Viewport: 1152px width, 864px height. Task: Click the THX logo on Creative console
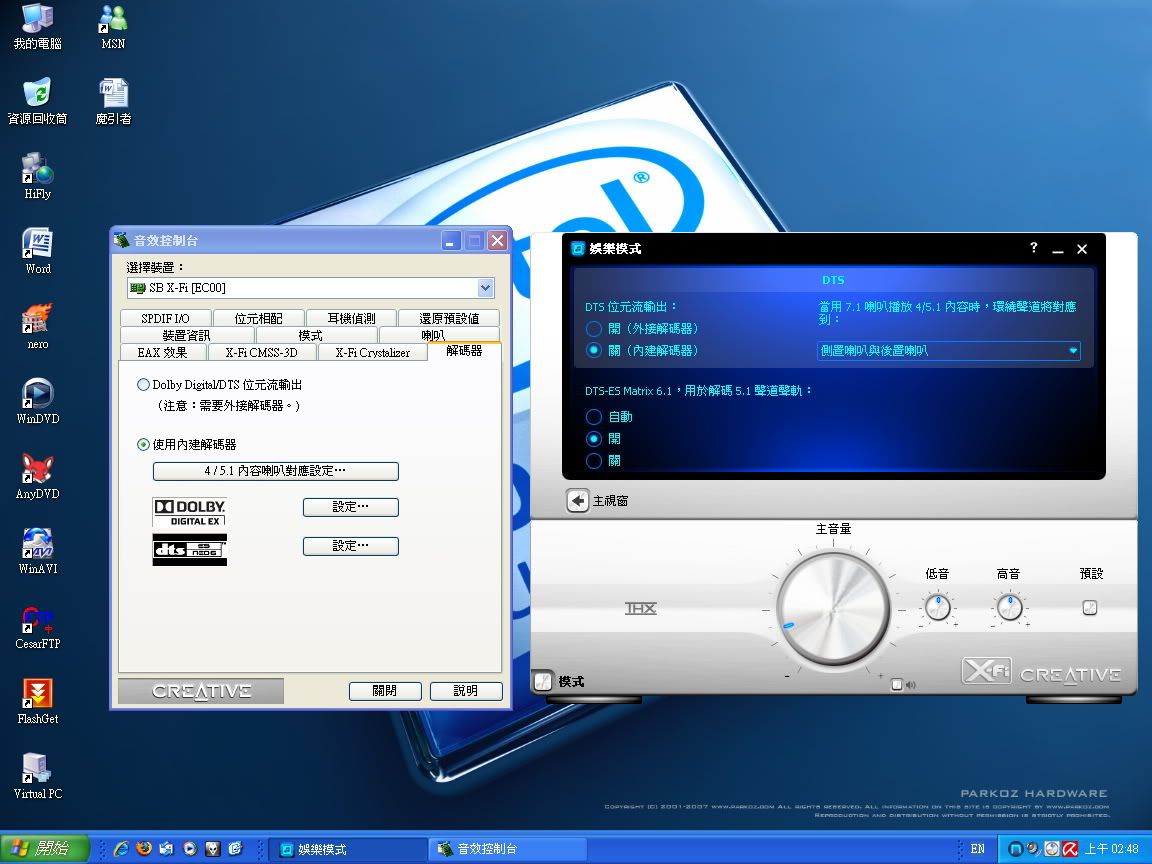[641, 608]
